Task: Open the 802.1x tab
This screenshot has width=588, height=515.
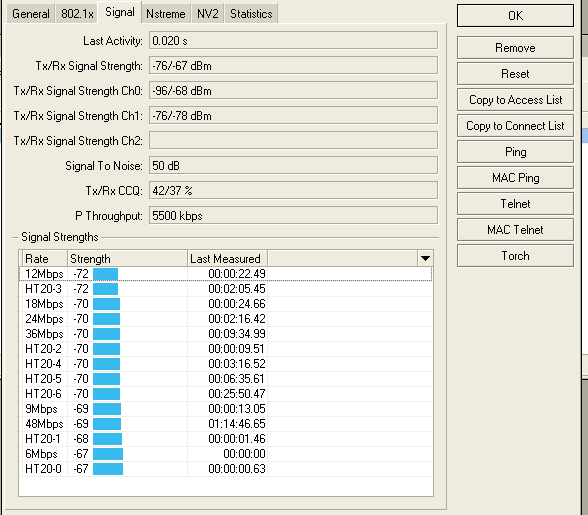Action: pos(77,14)
